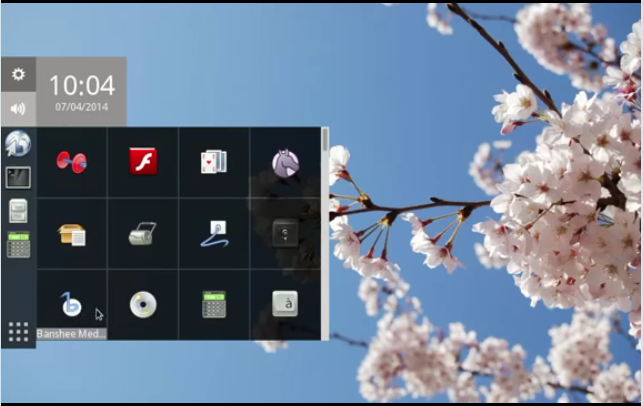Open the package box with document icon
The image size is (643, 406).
72,235
